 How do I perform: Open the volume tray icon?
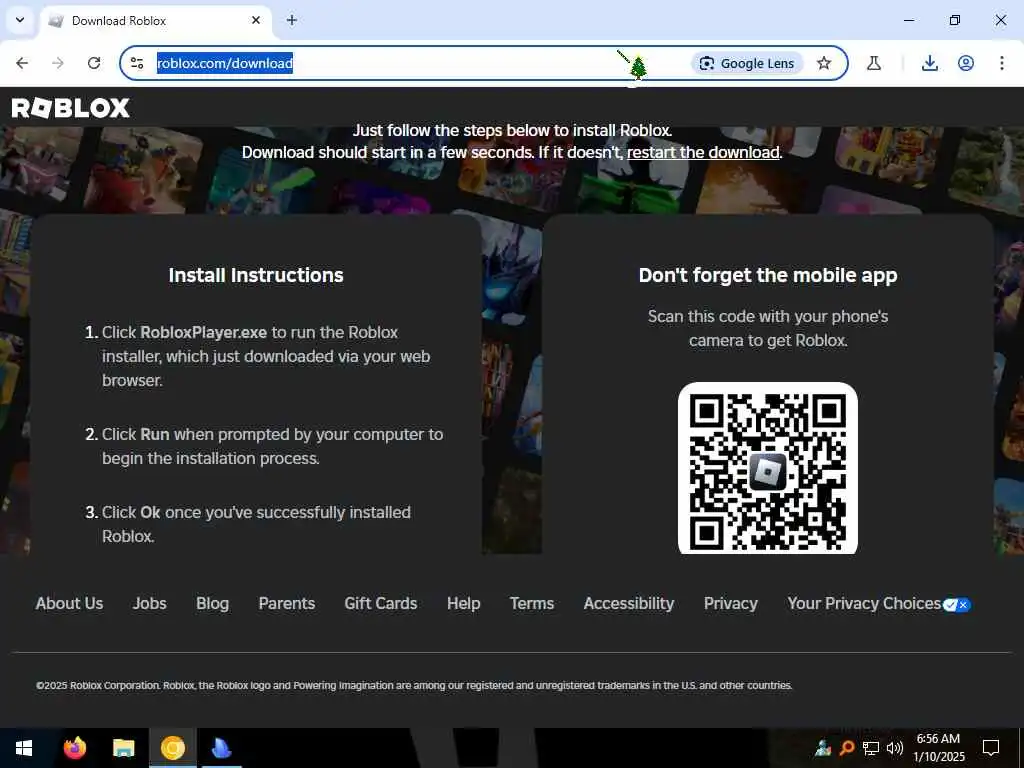[895, 748]
